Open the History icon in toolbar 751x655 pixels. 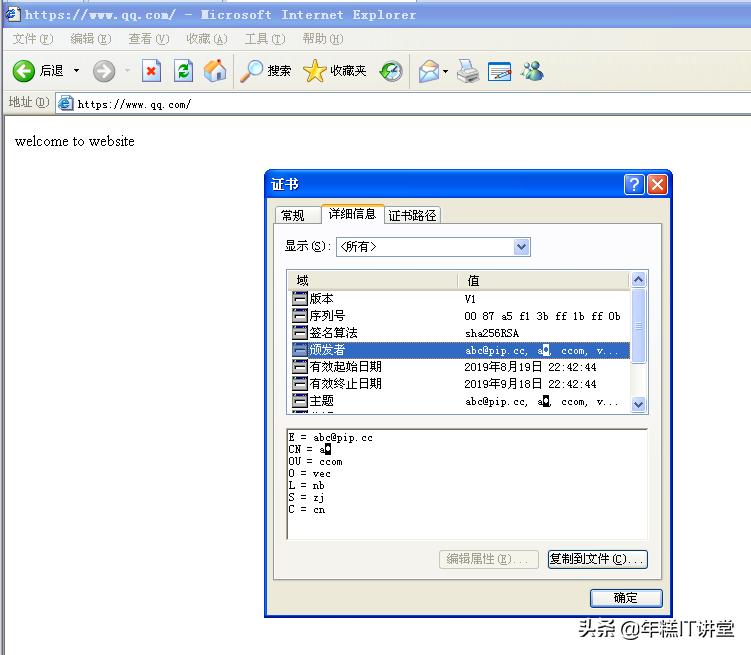point(391,71)
